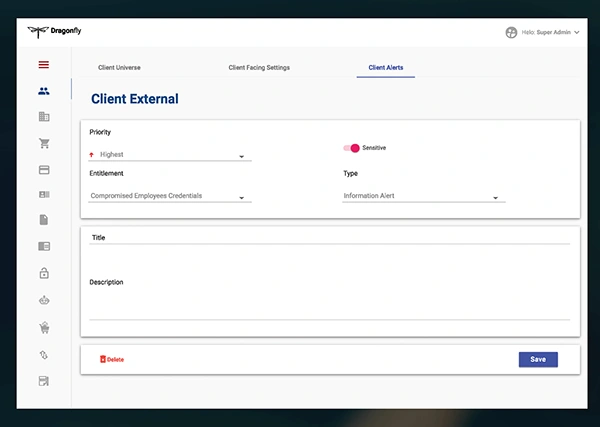Open the credit card sidebar icon
The height and width of the screenshot is (427, 600).
pos(44,170)
